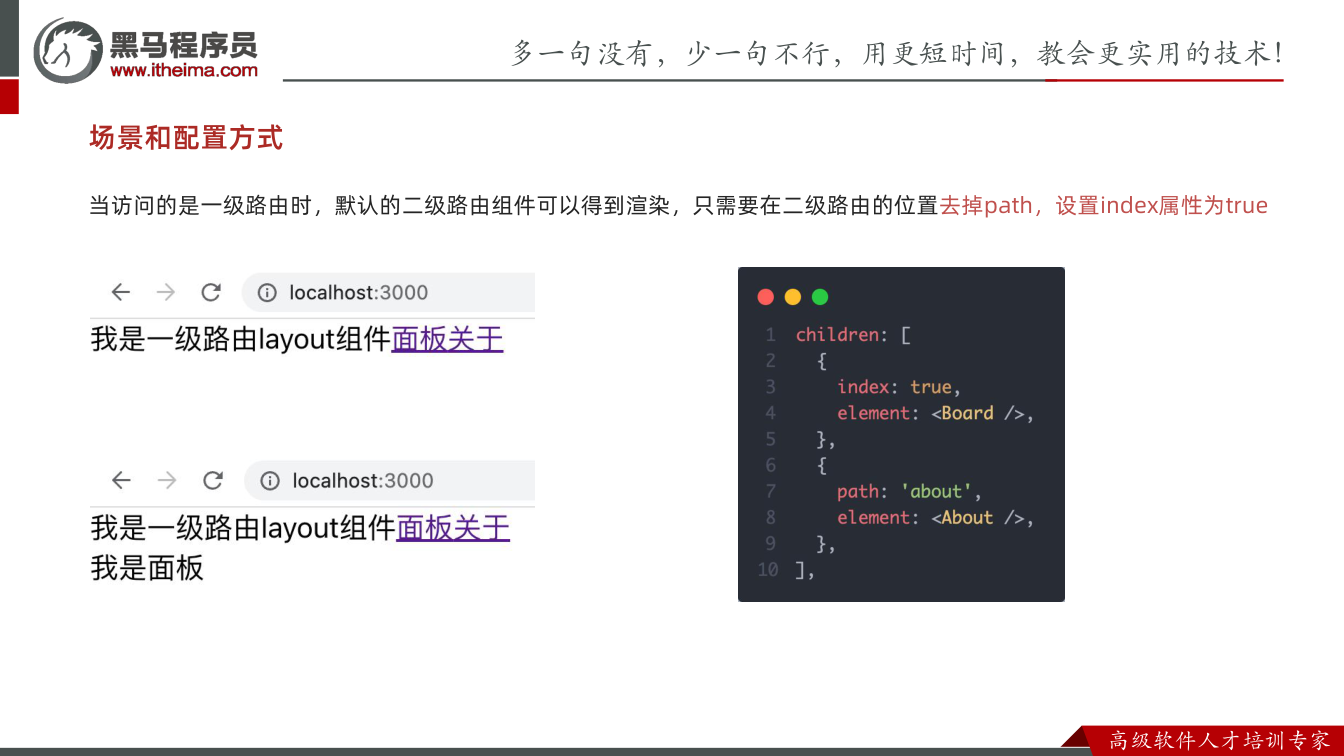1344x756 pixels.
Task: Click the heading 场景和配置方式
Action: [x=186, y=138]
